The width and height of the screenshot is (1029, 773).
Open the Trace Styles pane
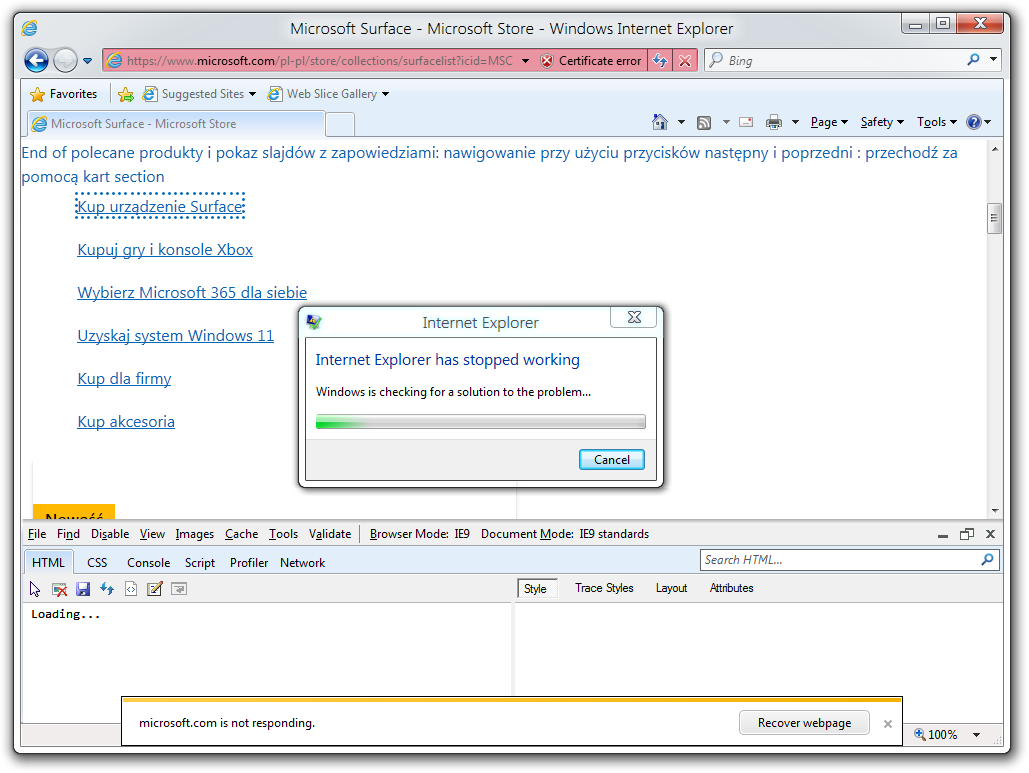(x=604, y=589)
